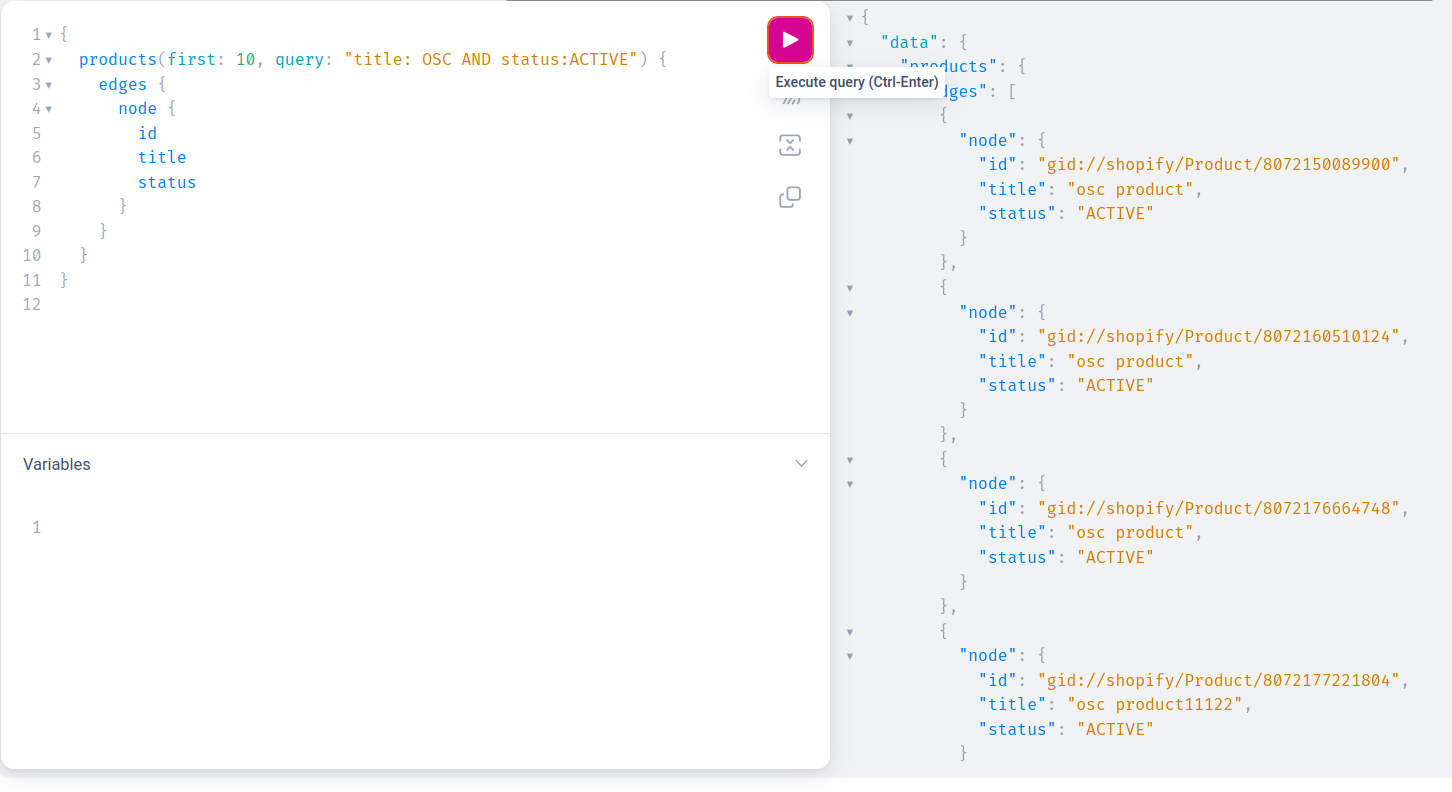
Task: Click the query string "title: OSC AND status:ACTIVE"
Action: [490, 60]
